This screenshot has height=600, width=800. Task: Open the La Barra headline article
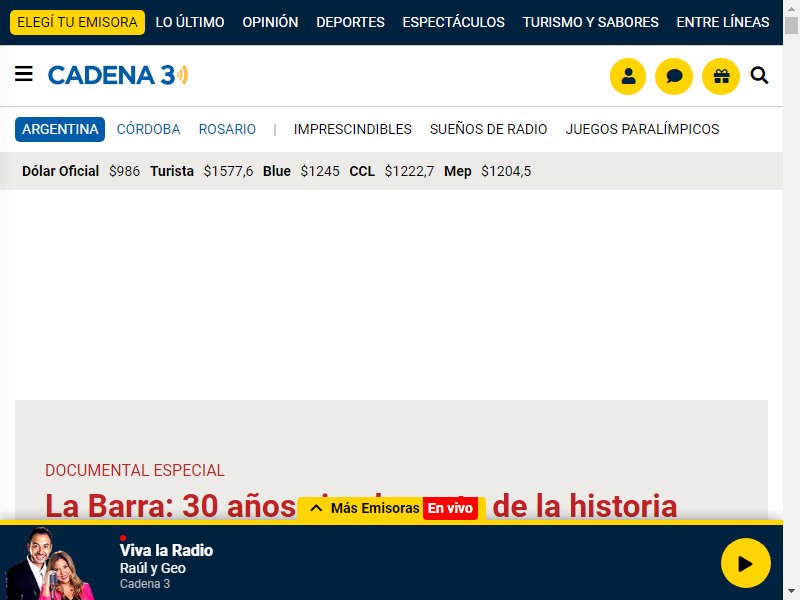coord(361,506)
